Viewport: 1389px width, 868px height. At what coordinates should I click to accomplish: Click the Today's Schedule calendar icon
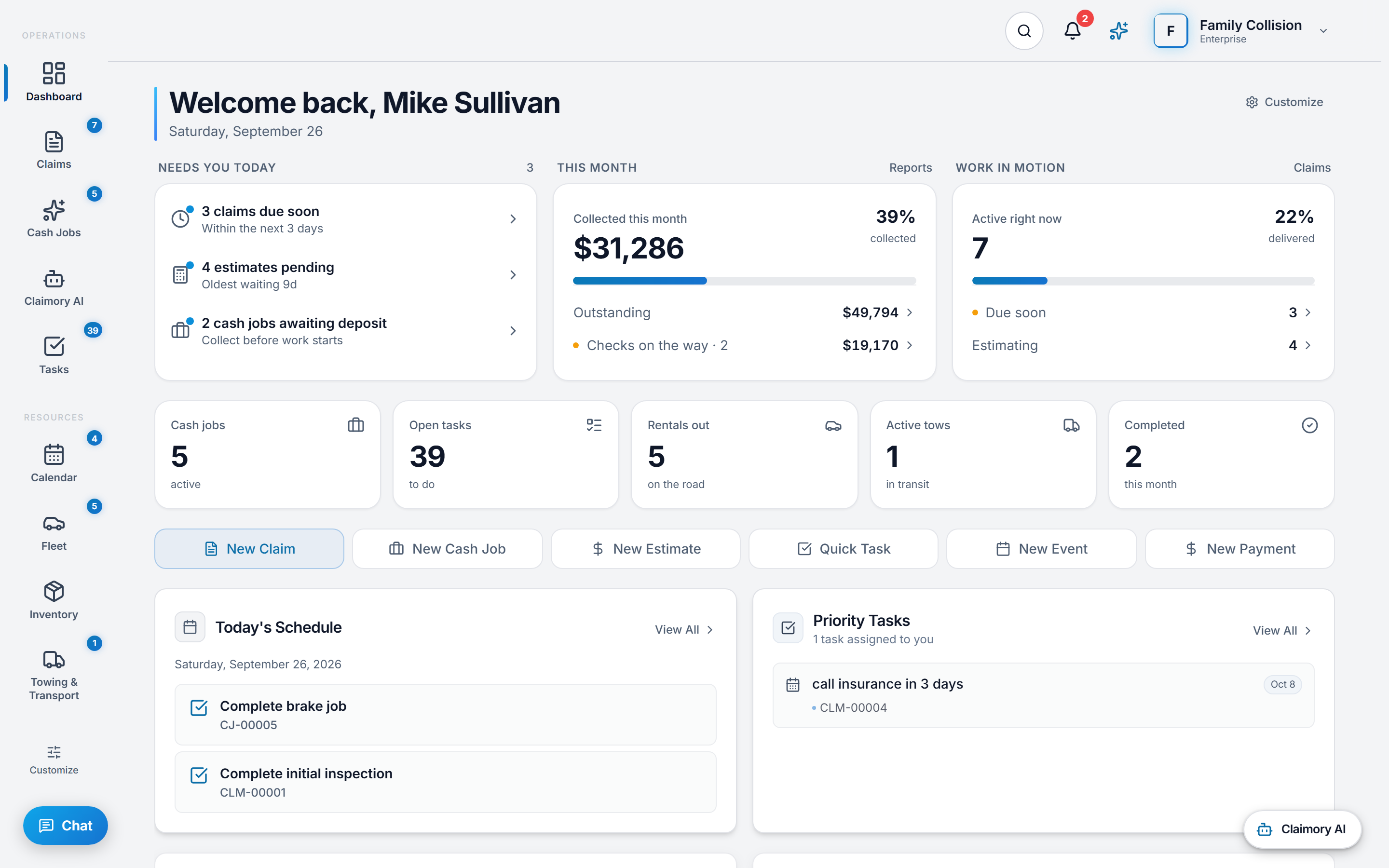190,627
